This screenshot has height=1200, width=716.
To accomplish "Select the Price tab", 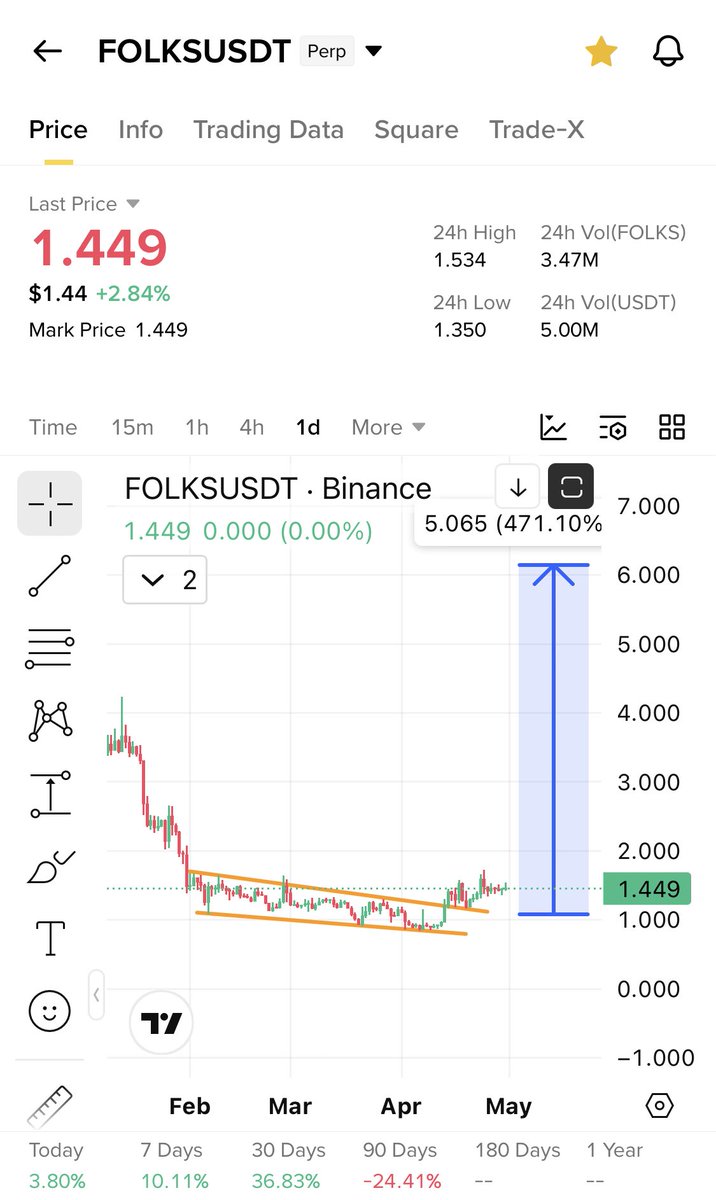I will coord(58,130).
